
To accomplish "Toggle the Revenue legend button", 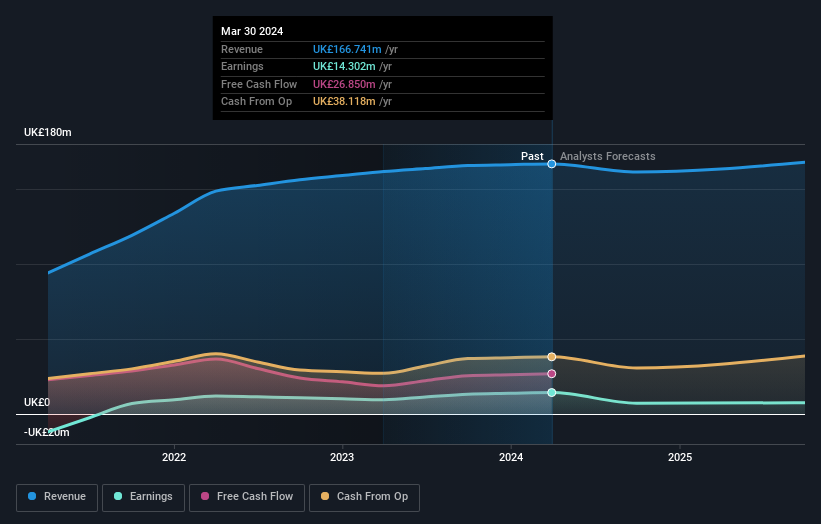I will point(57,497).
